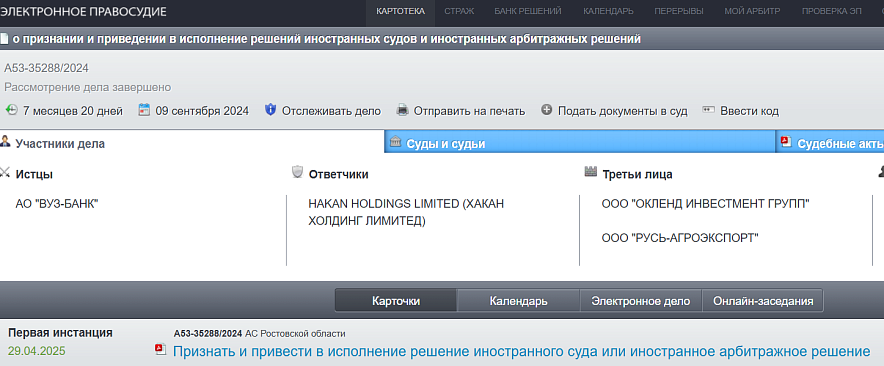
Task: Open the PDF icon beside the court decision link
Action: coord(161,350)
